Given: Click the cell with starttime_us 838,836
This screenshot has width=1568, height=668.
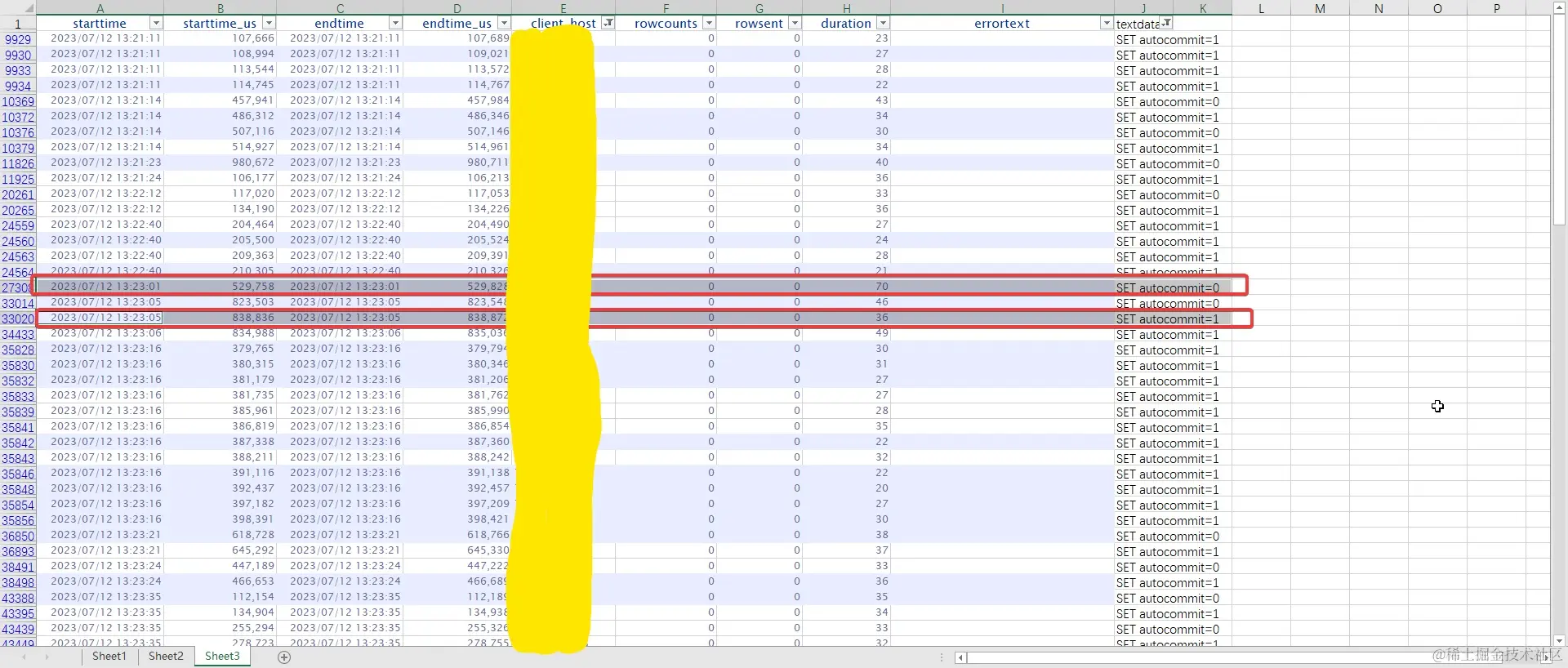Looking at the screenshot, I should click(220, 318).
